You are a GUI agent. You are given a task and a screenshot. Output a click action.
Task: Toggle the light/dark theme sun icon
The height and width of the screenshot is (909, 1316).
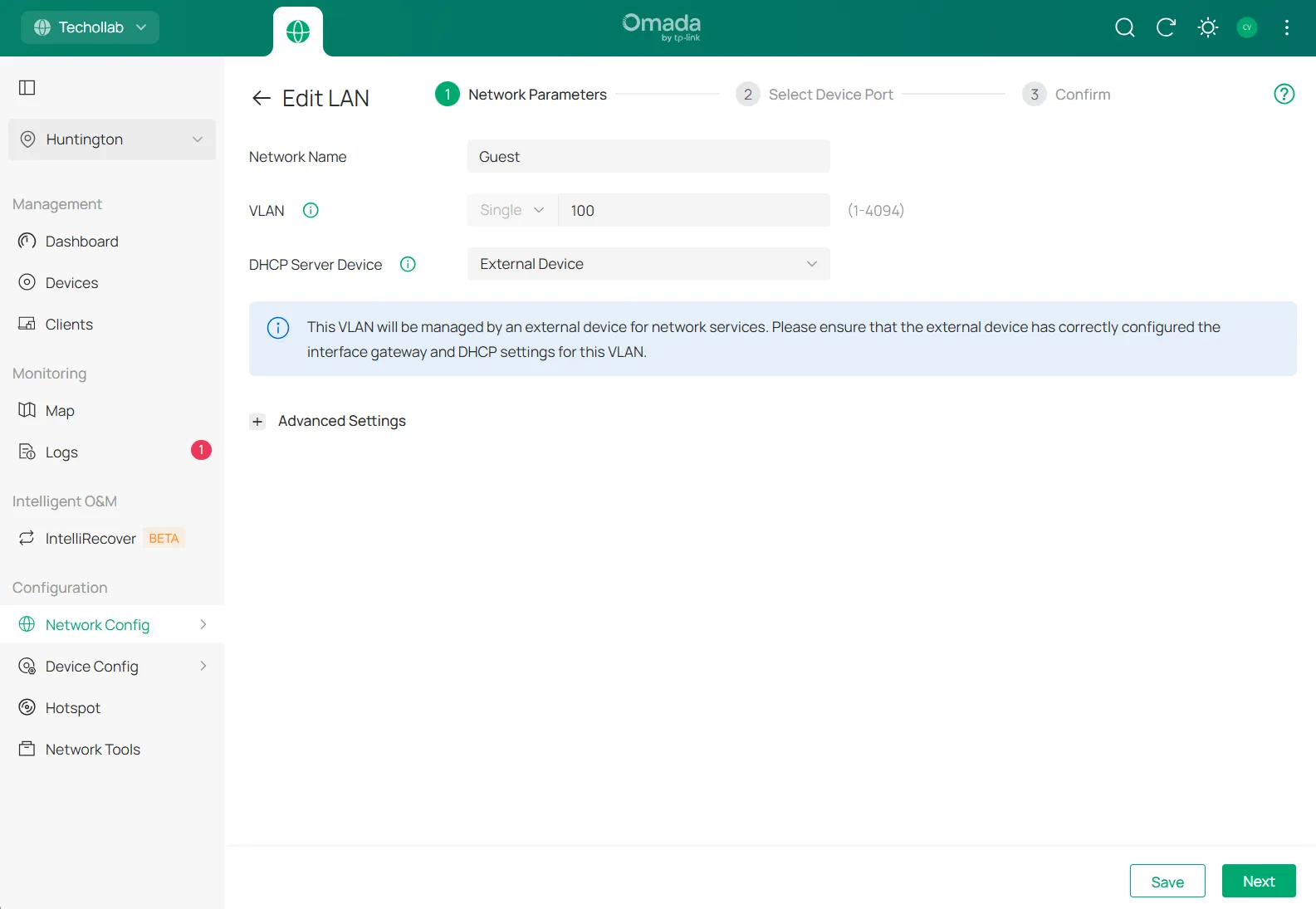coord(1207,27)
